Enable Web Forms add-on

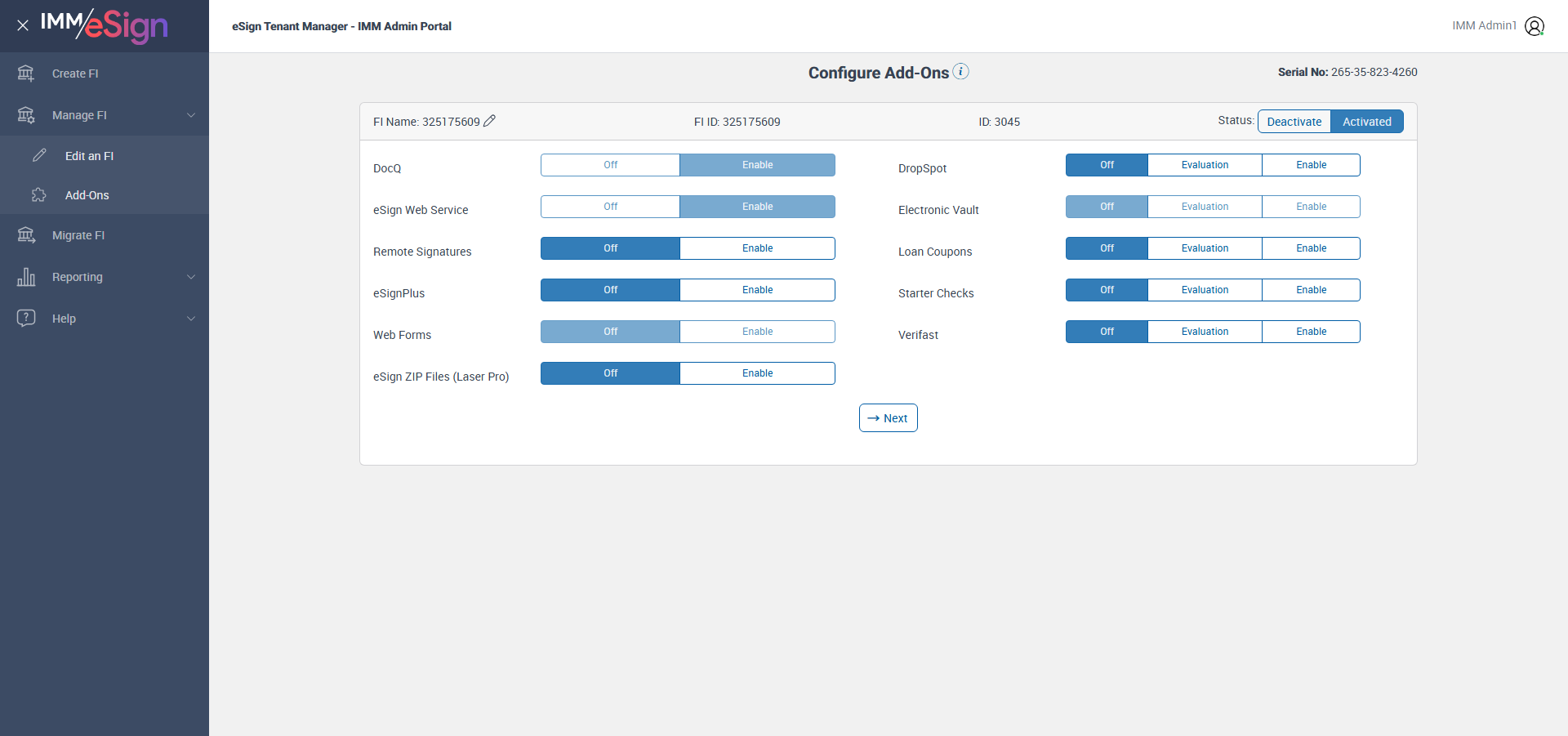coord(758,332)
